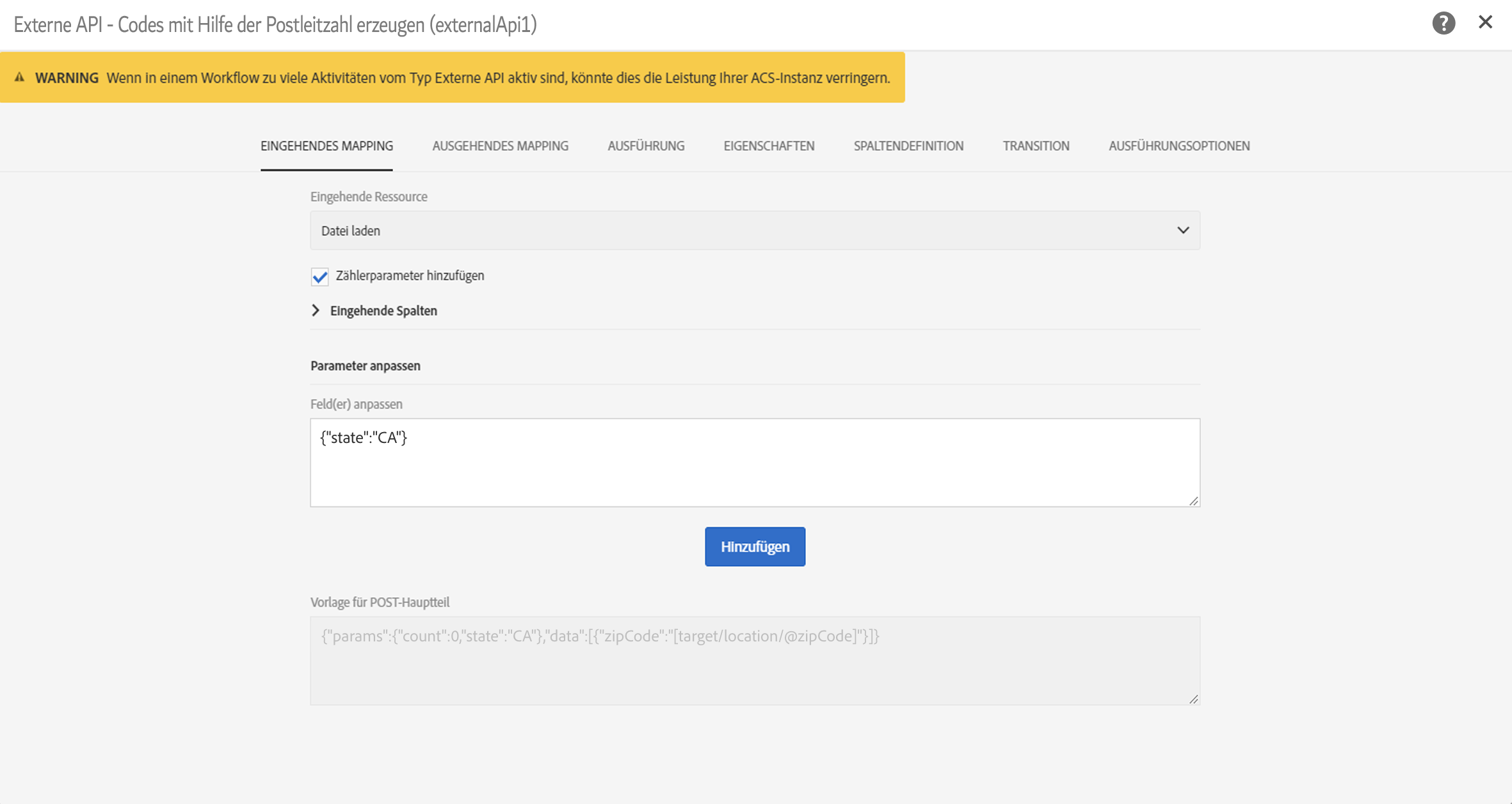This screenshot has height=804, width=1512.
Task: Click the dropdown chevron next to Datei laden
Action: coord(1182,230)
